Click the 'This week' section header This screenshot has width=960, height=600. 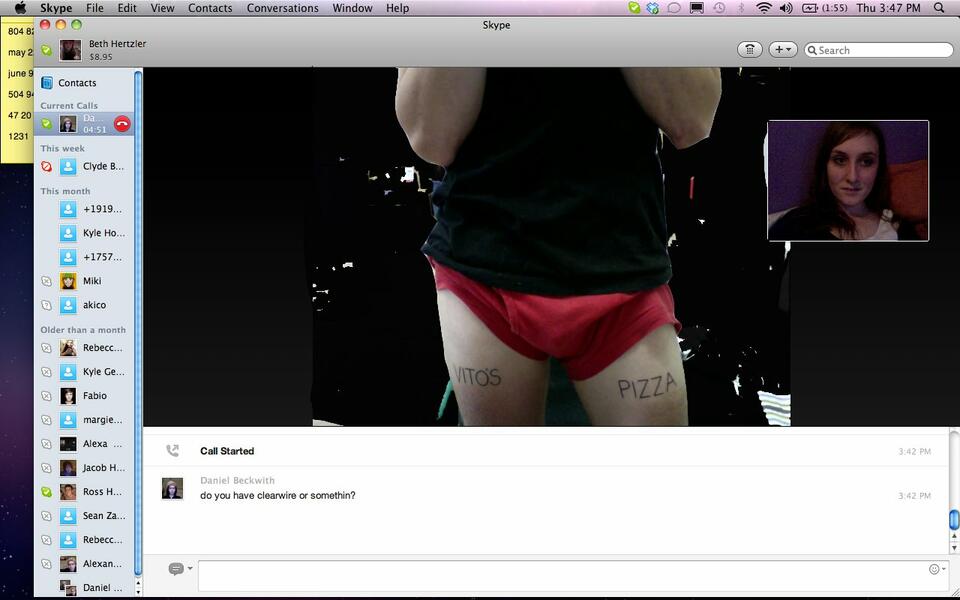62,148
